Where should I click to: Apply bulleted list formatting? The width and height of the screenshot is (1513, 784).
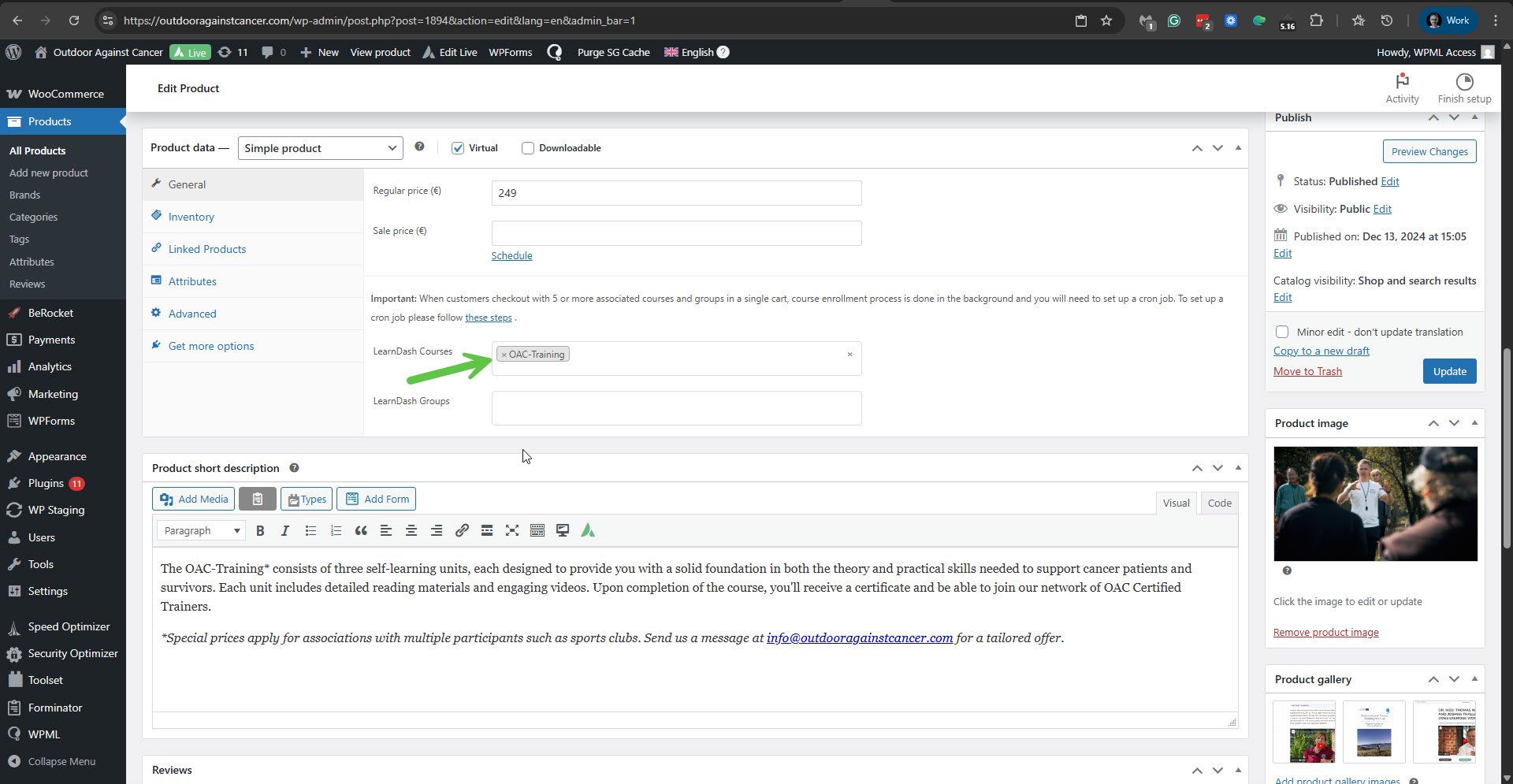point(310,531)
